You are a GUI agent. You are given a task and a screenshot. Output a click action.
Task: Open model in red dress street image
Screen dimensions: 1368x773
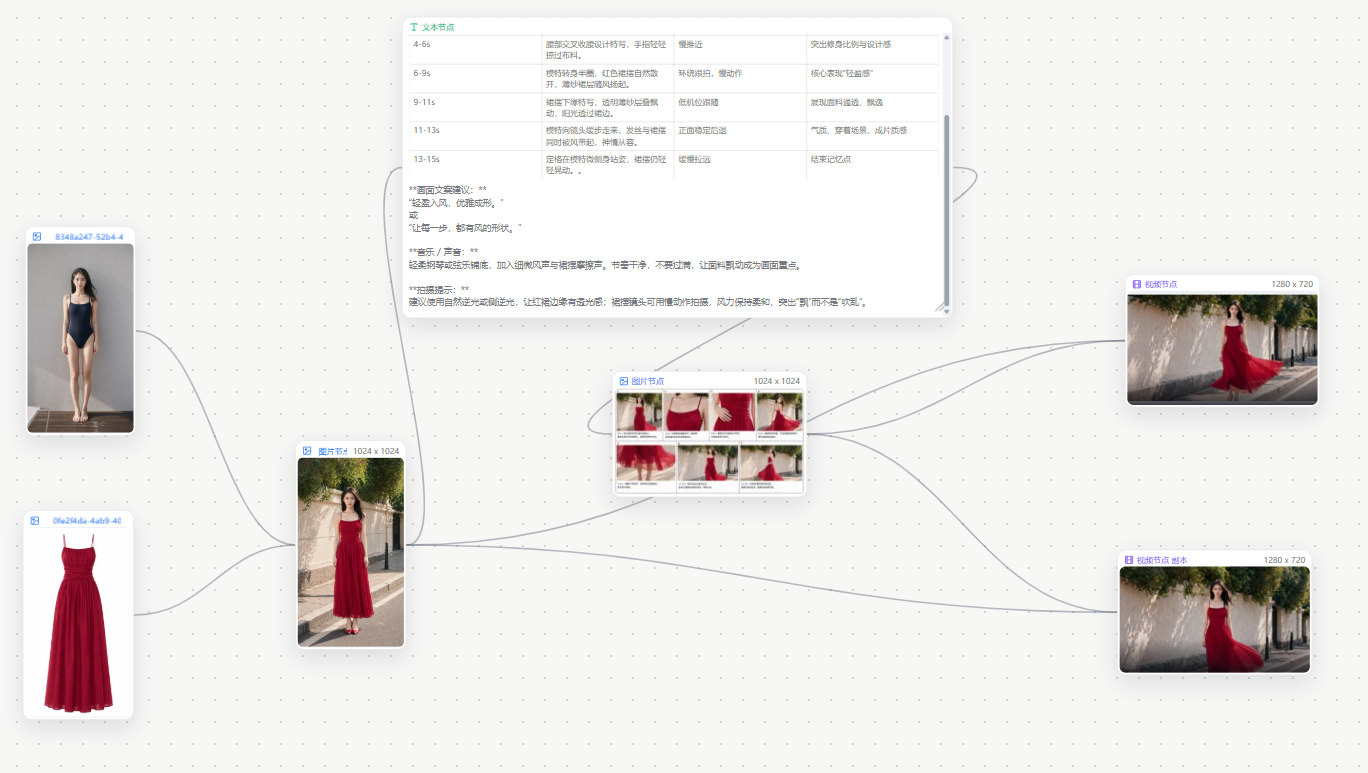point(351,552)
